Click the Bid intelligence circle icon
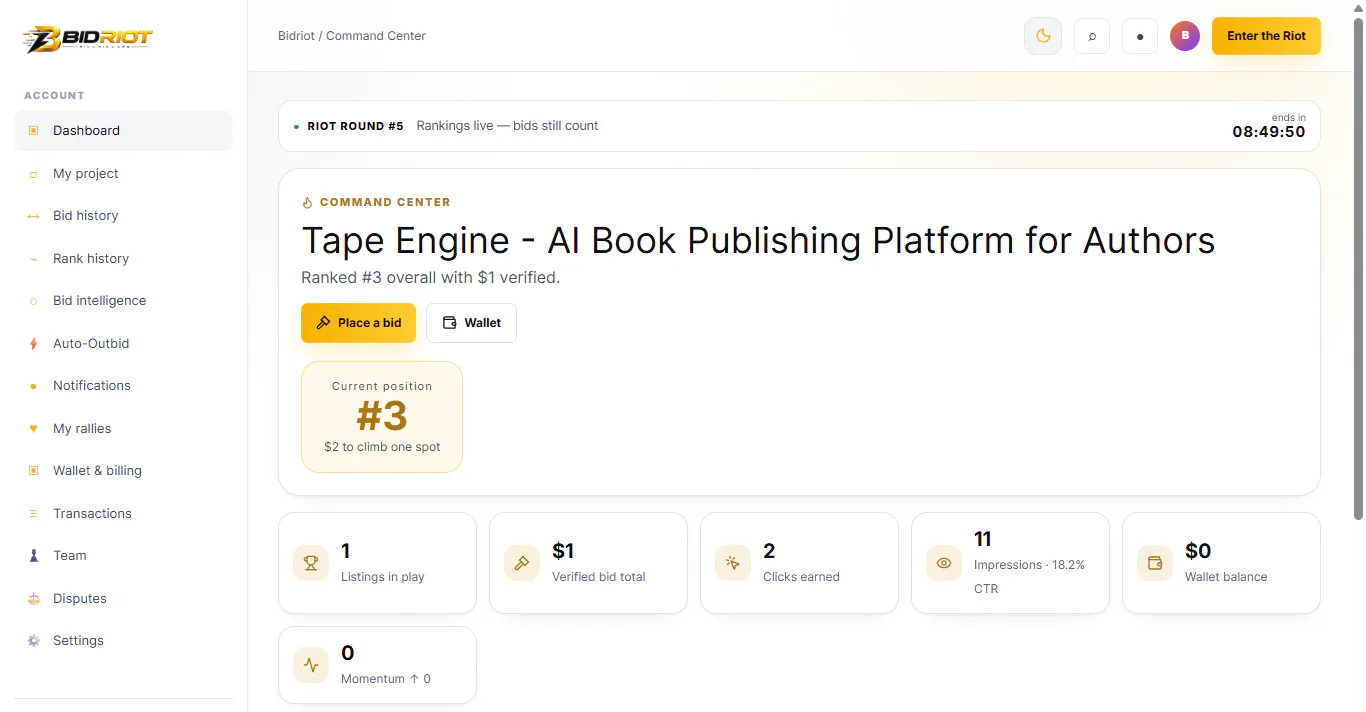The height and width of the screenshot is (712, 1366). click(x=33, y=301)
